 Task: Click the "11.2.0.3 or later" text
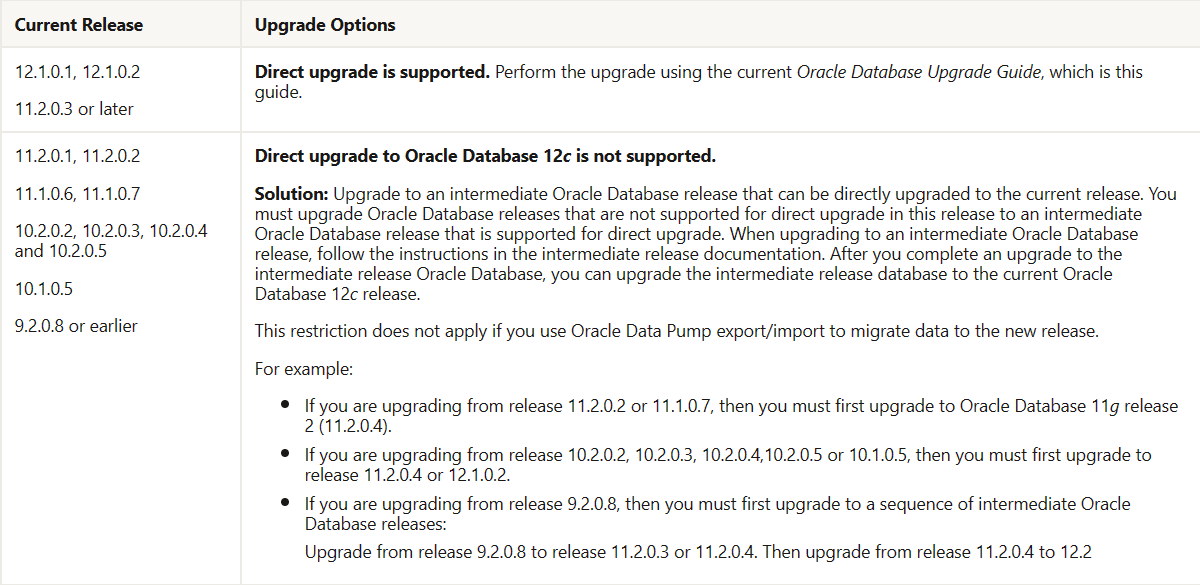pyautogui.click(x=75, y=109)
